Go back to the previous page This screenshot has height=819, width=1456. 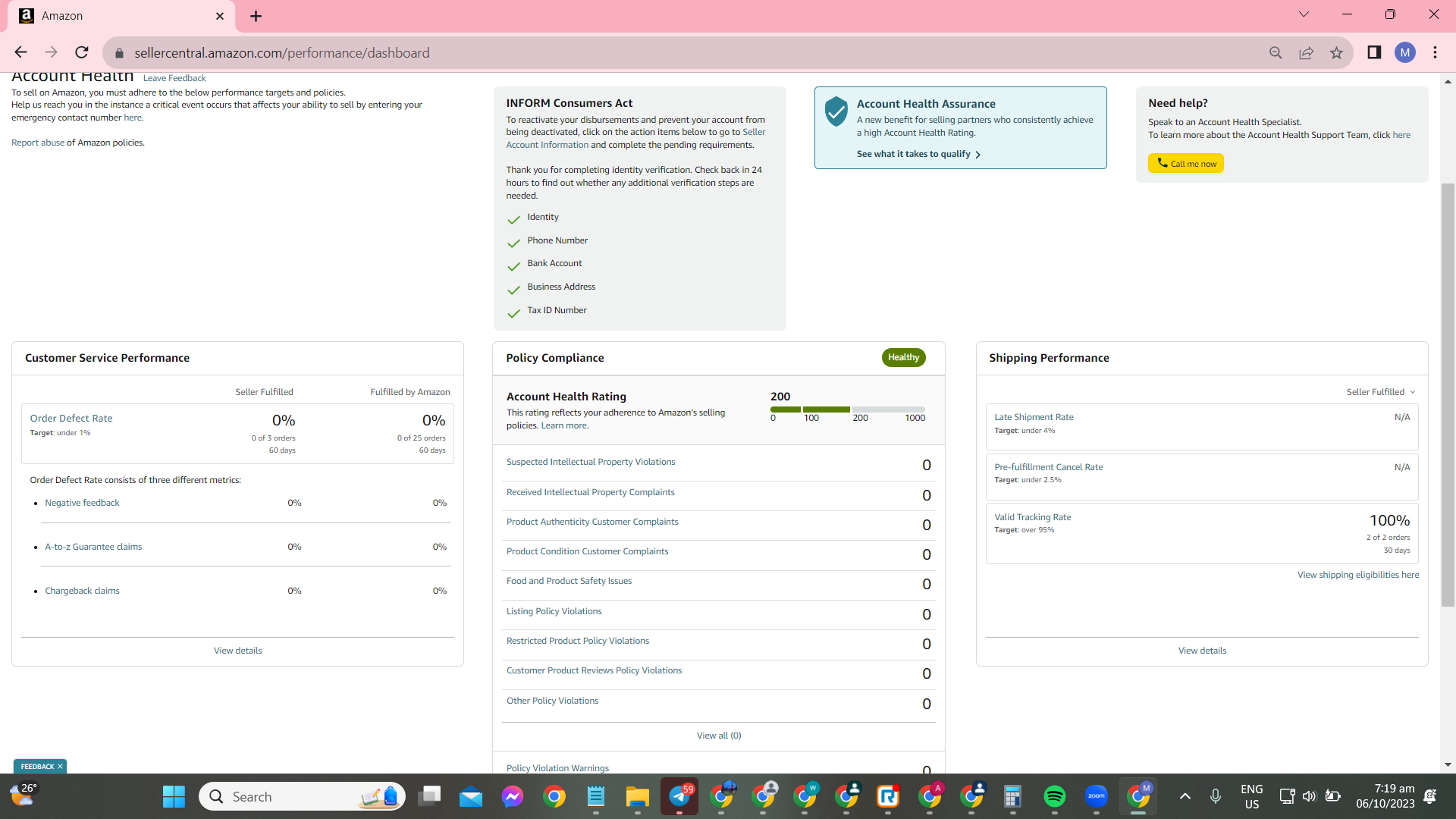pos(20,52)
